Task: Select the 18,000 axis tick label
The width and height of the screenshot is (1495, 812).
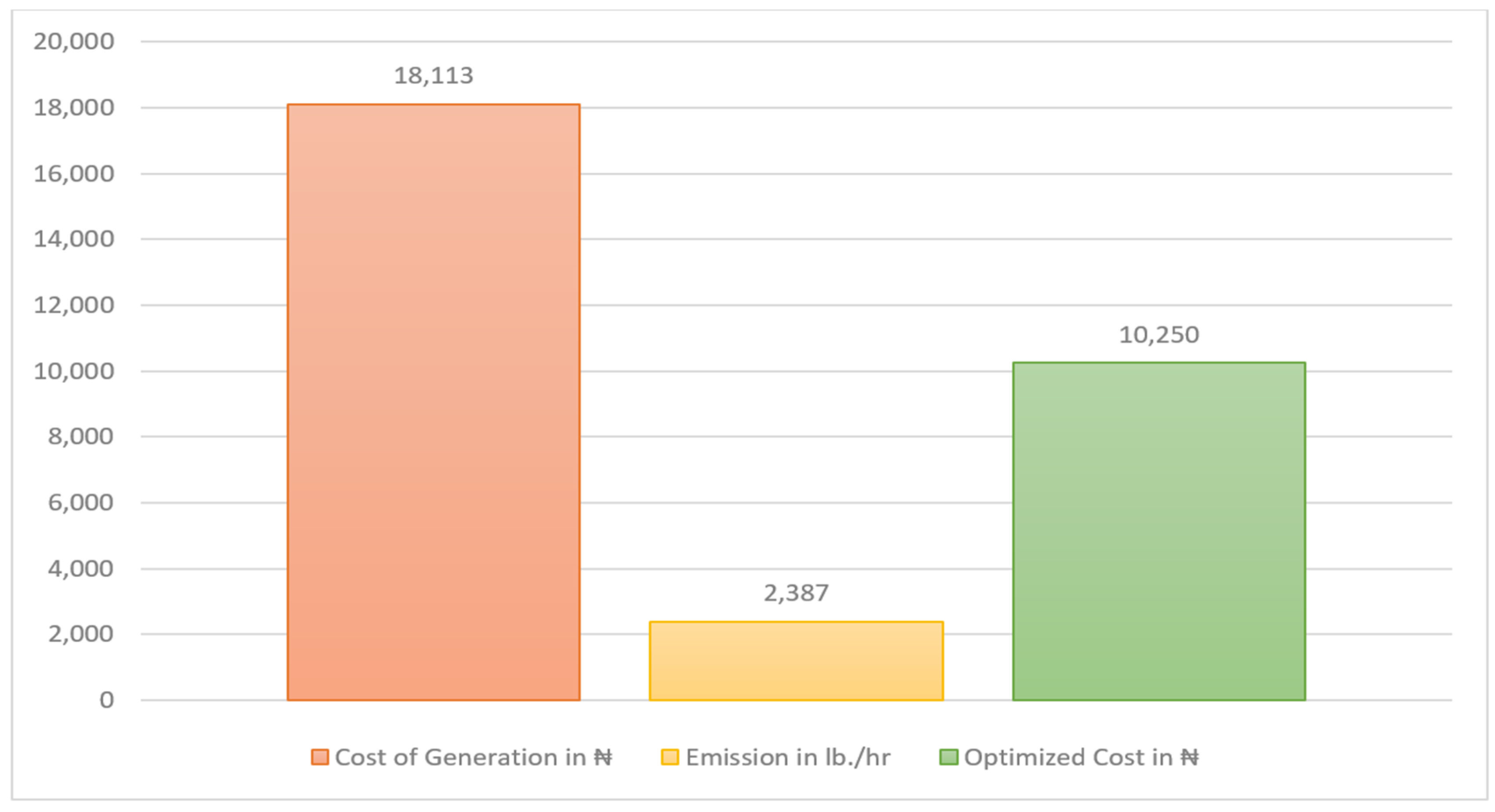Action: (x=74, y=107)
